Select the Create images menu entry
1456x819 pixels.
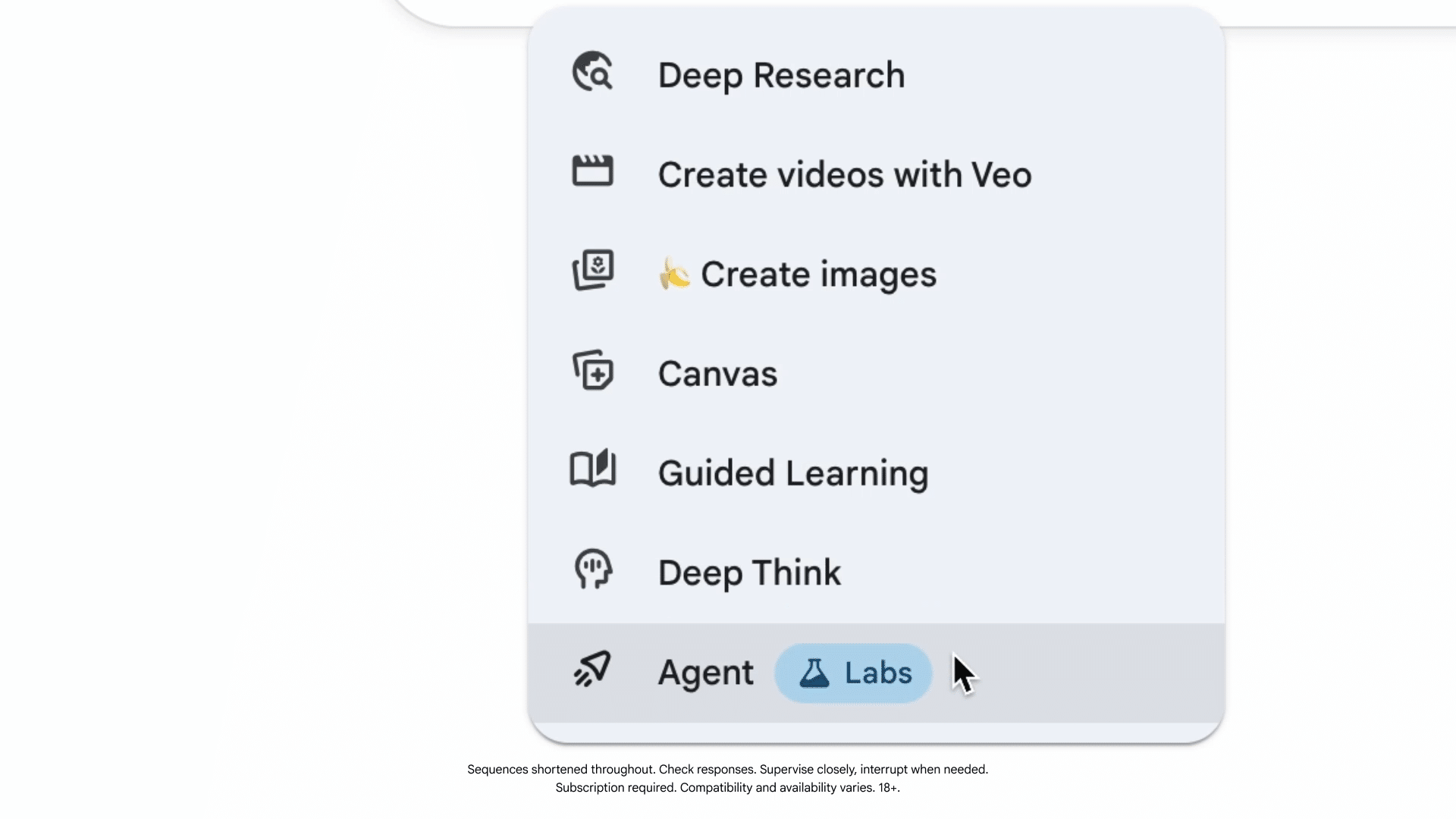coord(817,275)
